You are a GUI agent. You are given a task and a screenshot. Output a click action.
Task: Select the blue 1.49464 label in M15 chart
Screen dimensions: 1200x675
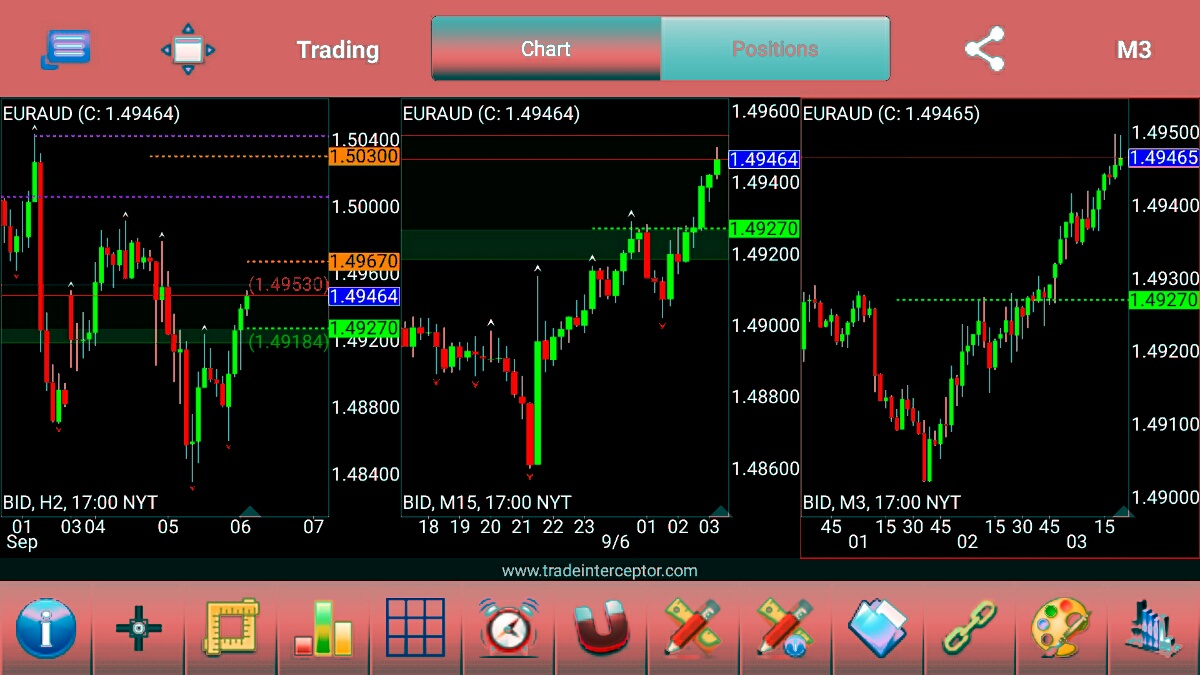pyautogui.click(x=764, y=159)
